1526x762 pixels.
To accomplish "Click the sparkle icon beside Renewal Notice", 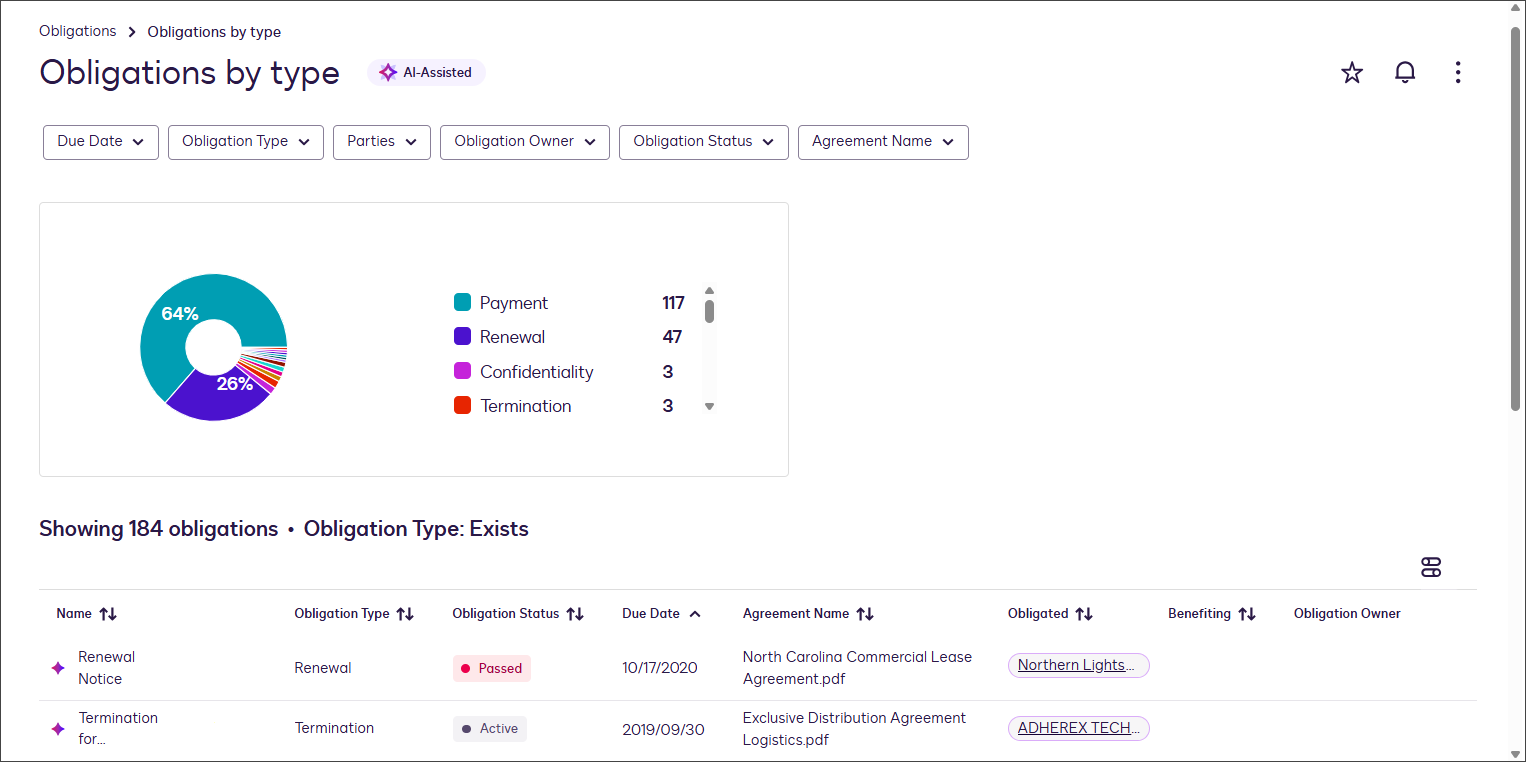I will pyautogui.click(x=57, y=667).
